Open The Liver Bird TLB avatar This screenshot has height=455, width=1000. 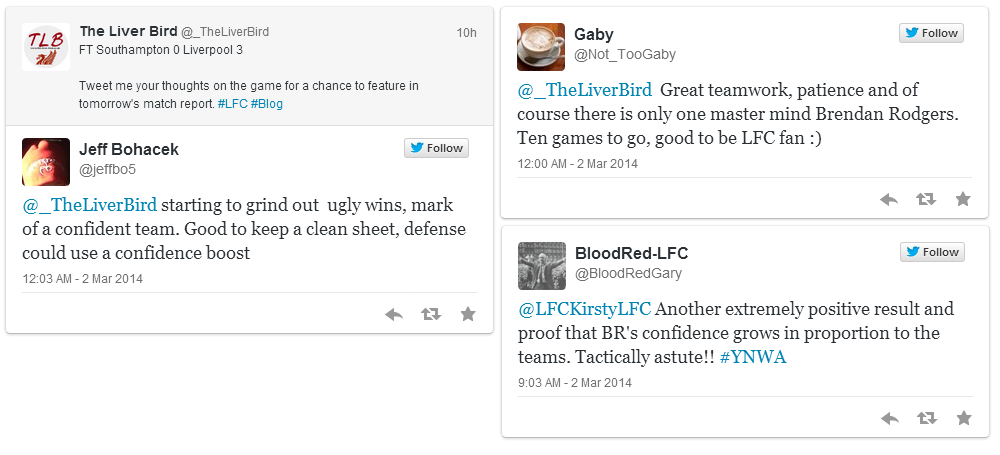point(46,47)
